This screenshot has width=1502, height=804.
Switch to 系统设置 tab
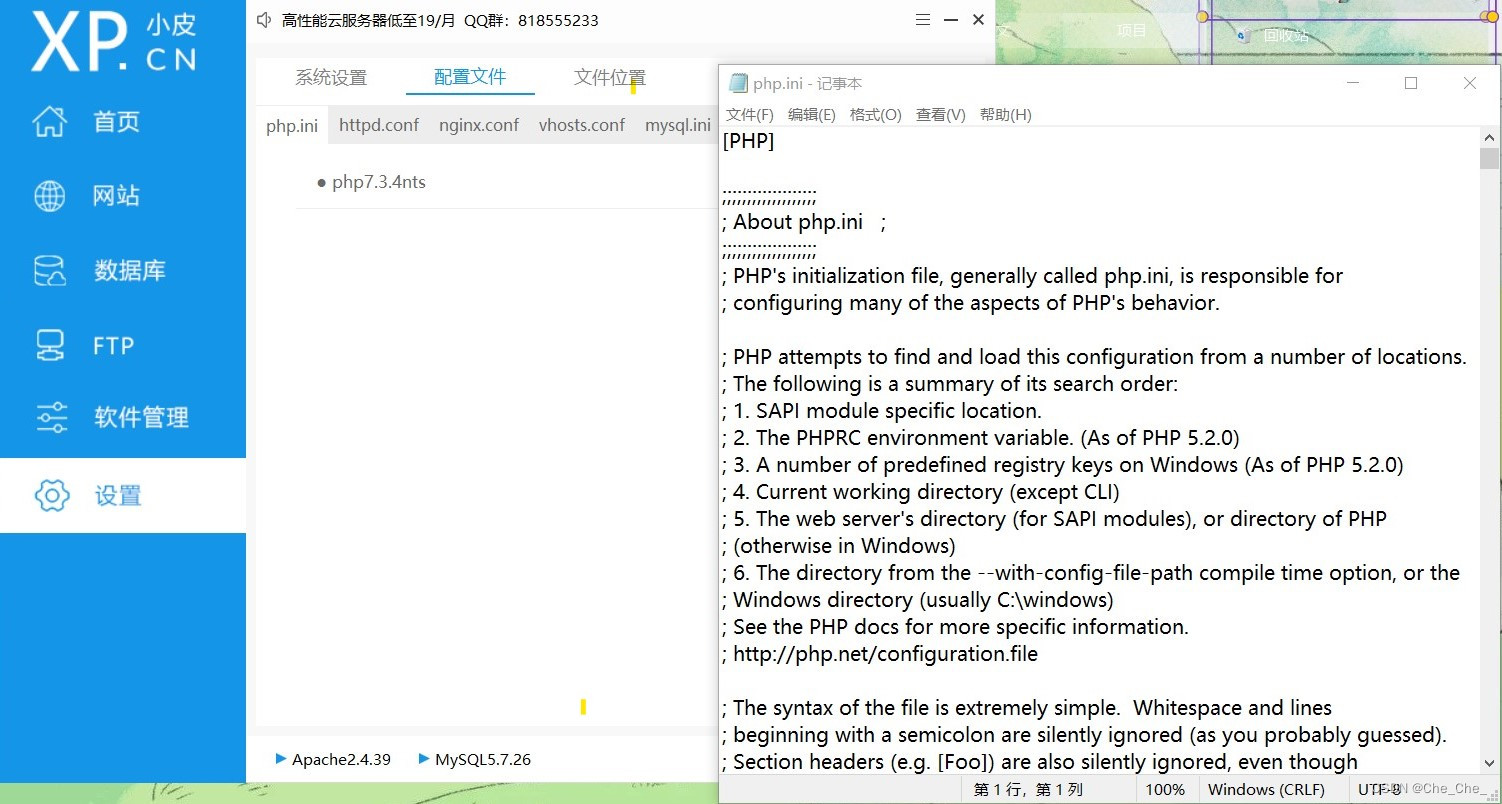click(x=331, y=78)
